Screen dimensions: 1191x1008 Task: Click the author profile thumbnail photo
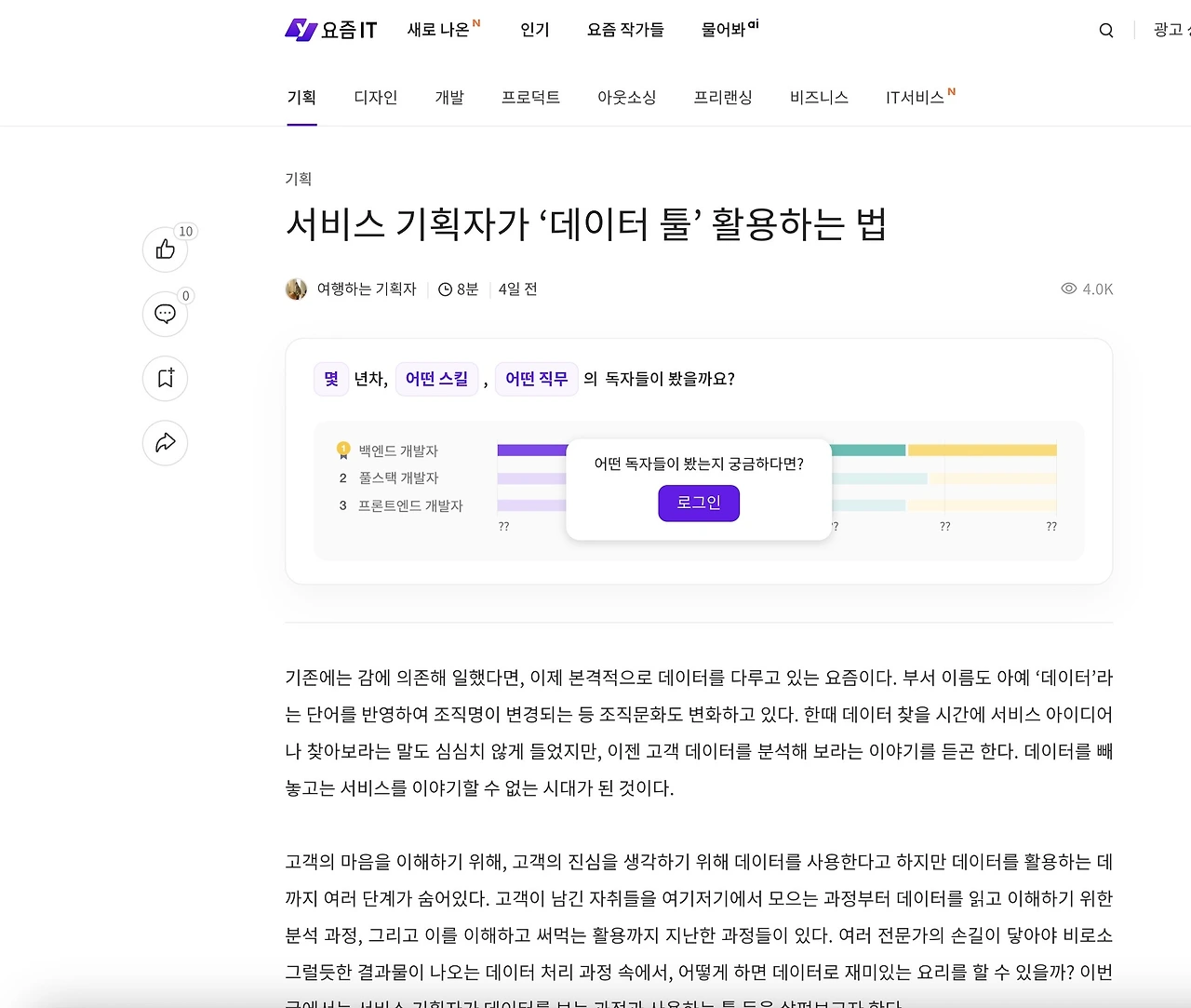click(296, 289)
